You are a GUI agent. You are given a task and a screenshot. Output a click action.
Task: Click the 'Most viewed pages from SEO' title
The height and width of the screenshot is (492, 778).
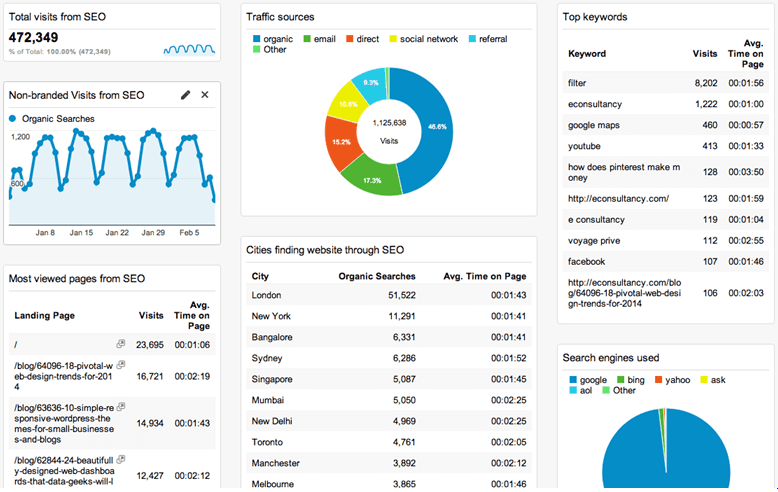(77, 279)
